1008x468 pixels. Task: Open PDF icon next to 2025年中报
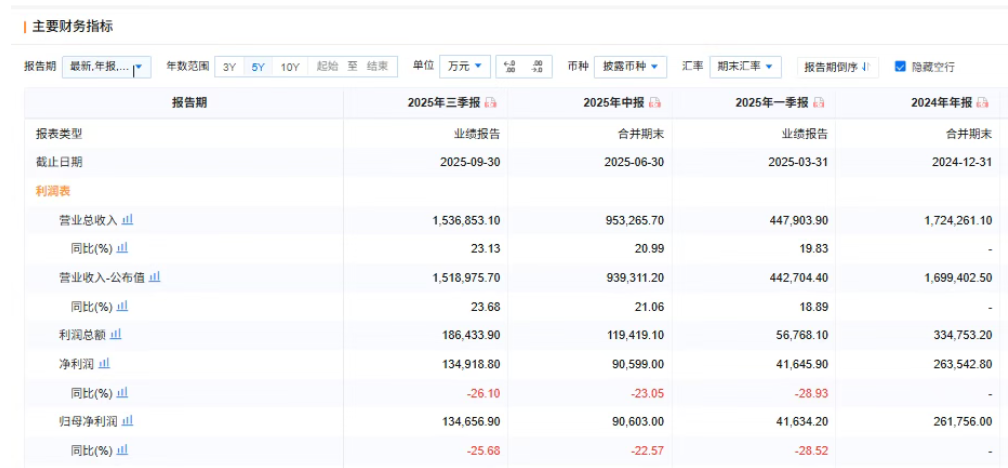click(x=655, y=103)
